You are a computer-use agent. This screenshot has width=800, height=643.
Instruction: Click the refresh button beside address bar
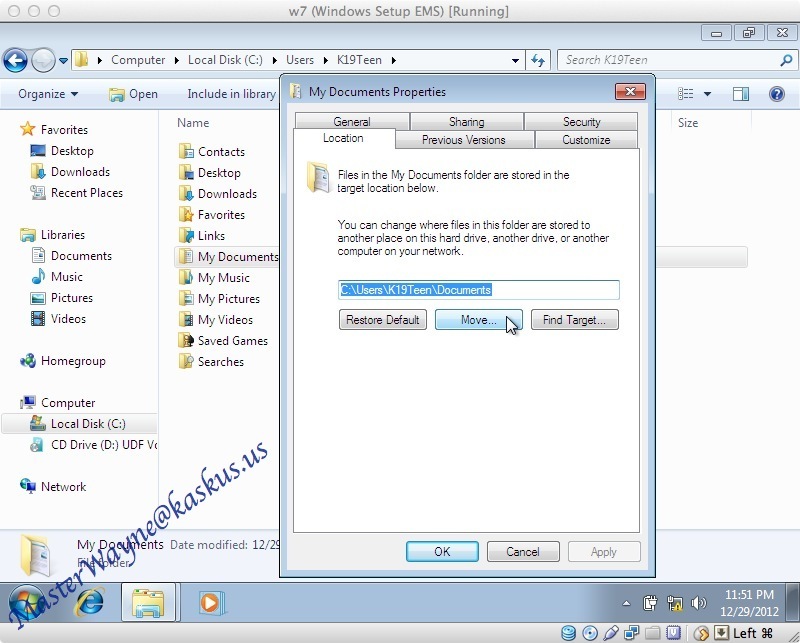(x=538, y=61)
